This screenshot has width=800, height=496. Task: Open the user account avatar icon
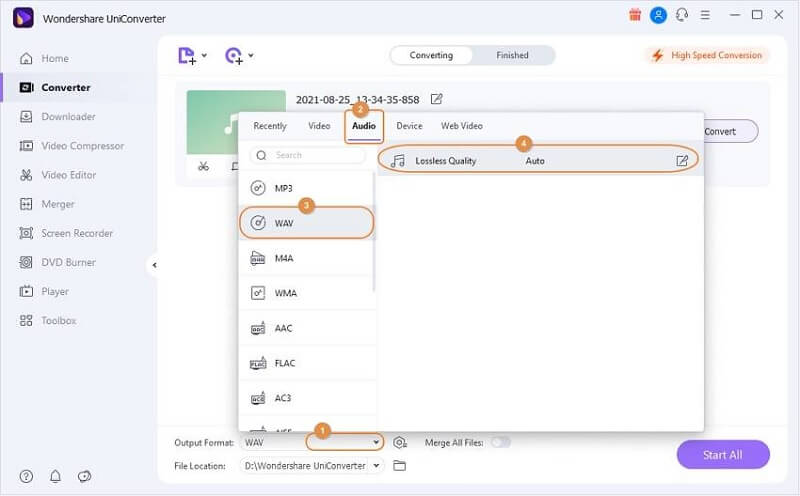point(658,15)
